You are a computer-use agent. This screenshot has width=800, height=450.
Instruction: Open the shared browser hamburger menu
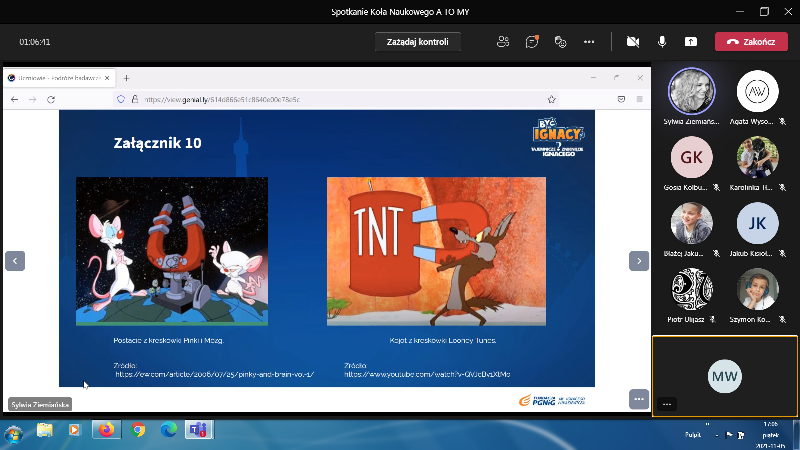[639, 99]
